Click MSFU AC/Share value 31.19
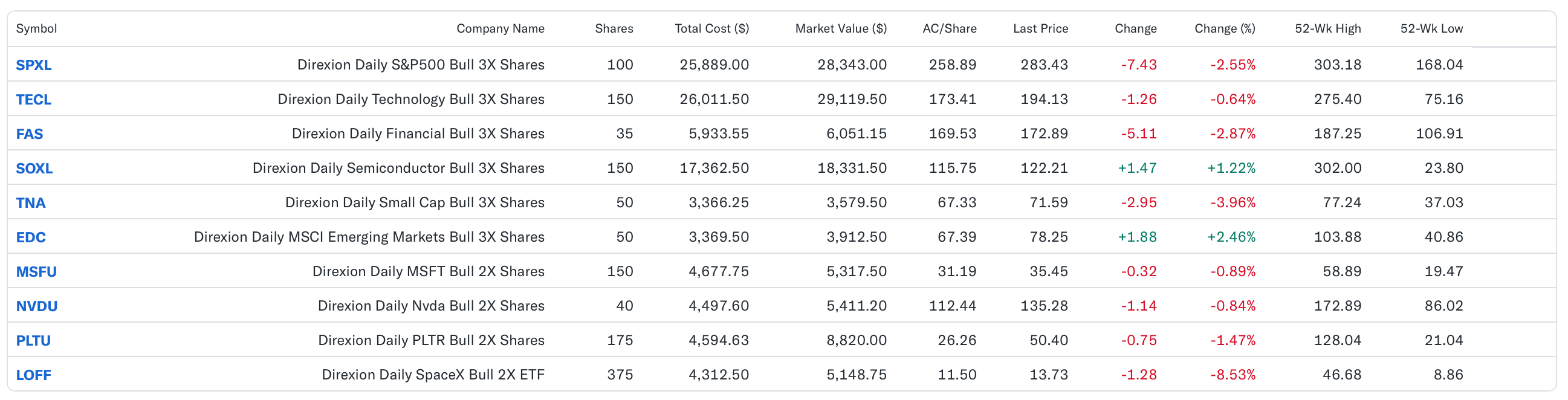Viewport: 1568px width, 400px height. 956,271
